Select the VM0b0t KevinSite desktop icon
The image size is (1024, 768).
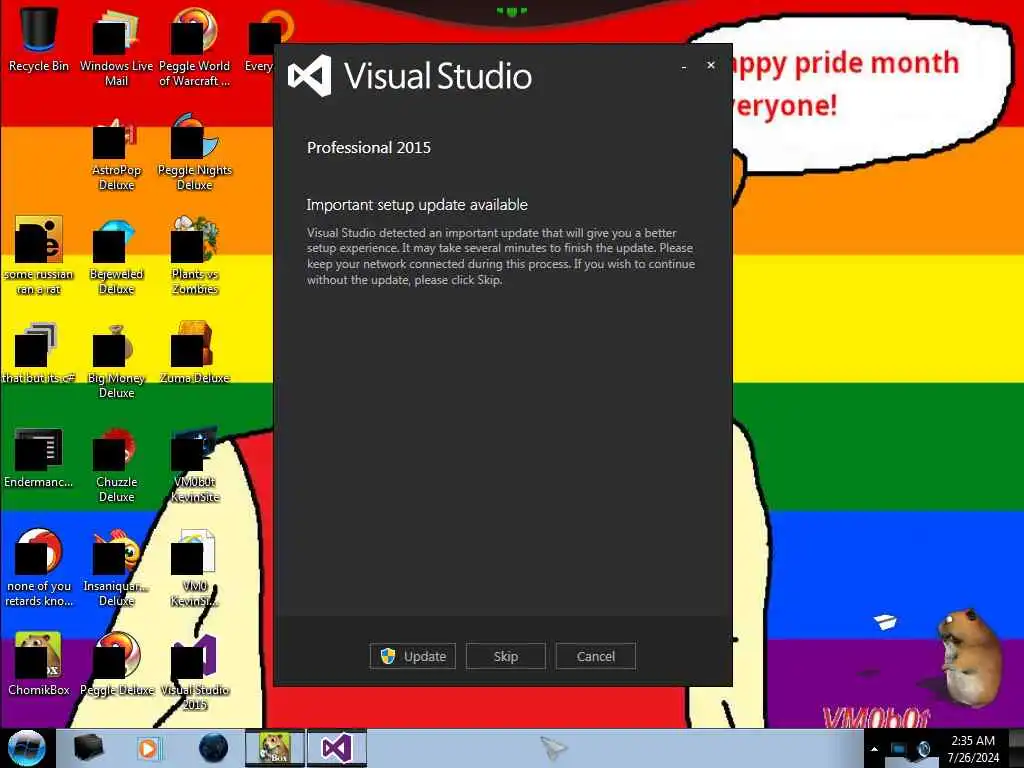pyautogui.click(x=195, y=464)
